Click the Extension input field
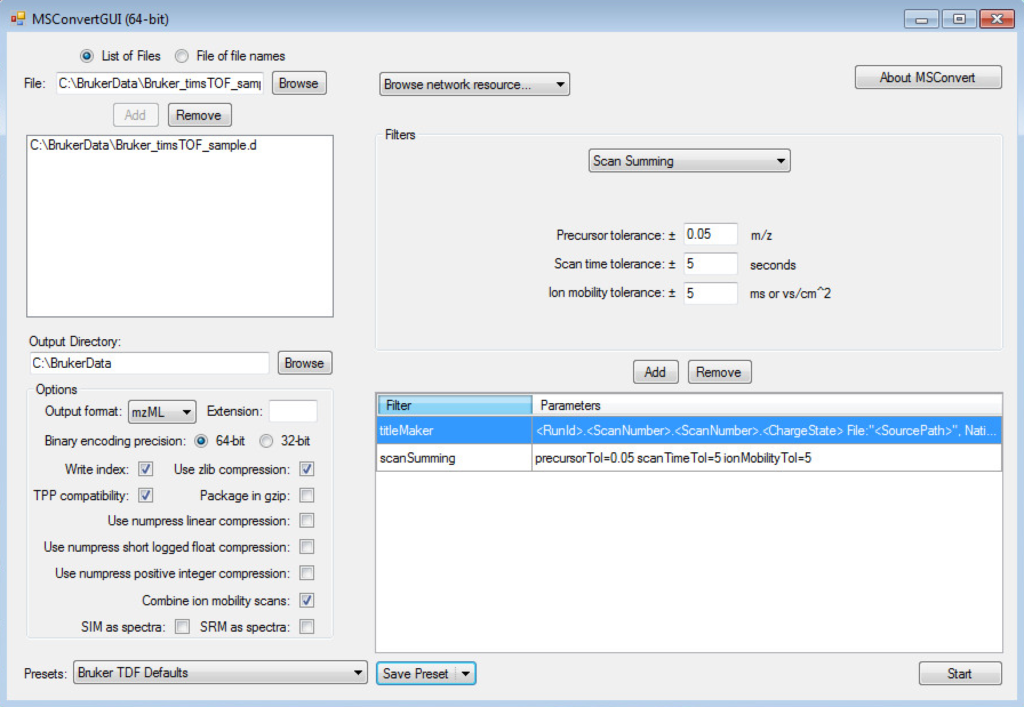This screenshot has height=707, width=1024. [x=293, y=411]
